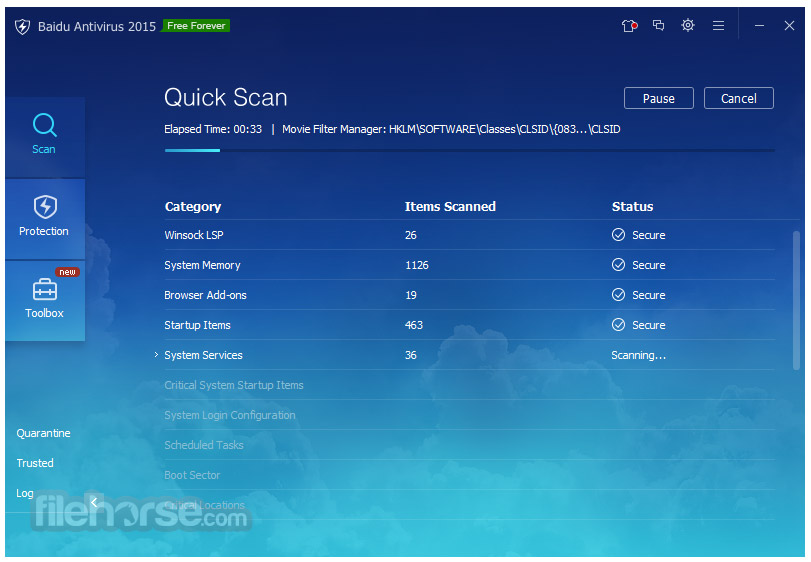Click the Scheduled Tasks row
This screenshot has width=811, height=562.
click(x=470, y=445)
